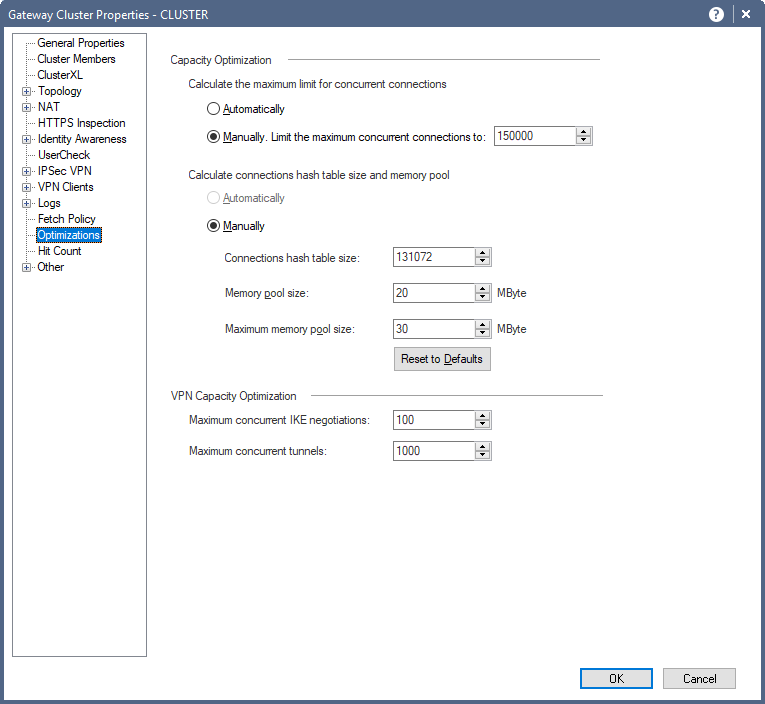This screenshot has height=704, width=765.
Task: Open Hit Count page
Action: (60, 251)
